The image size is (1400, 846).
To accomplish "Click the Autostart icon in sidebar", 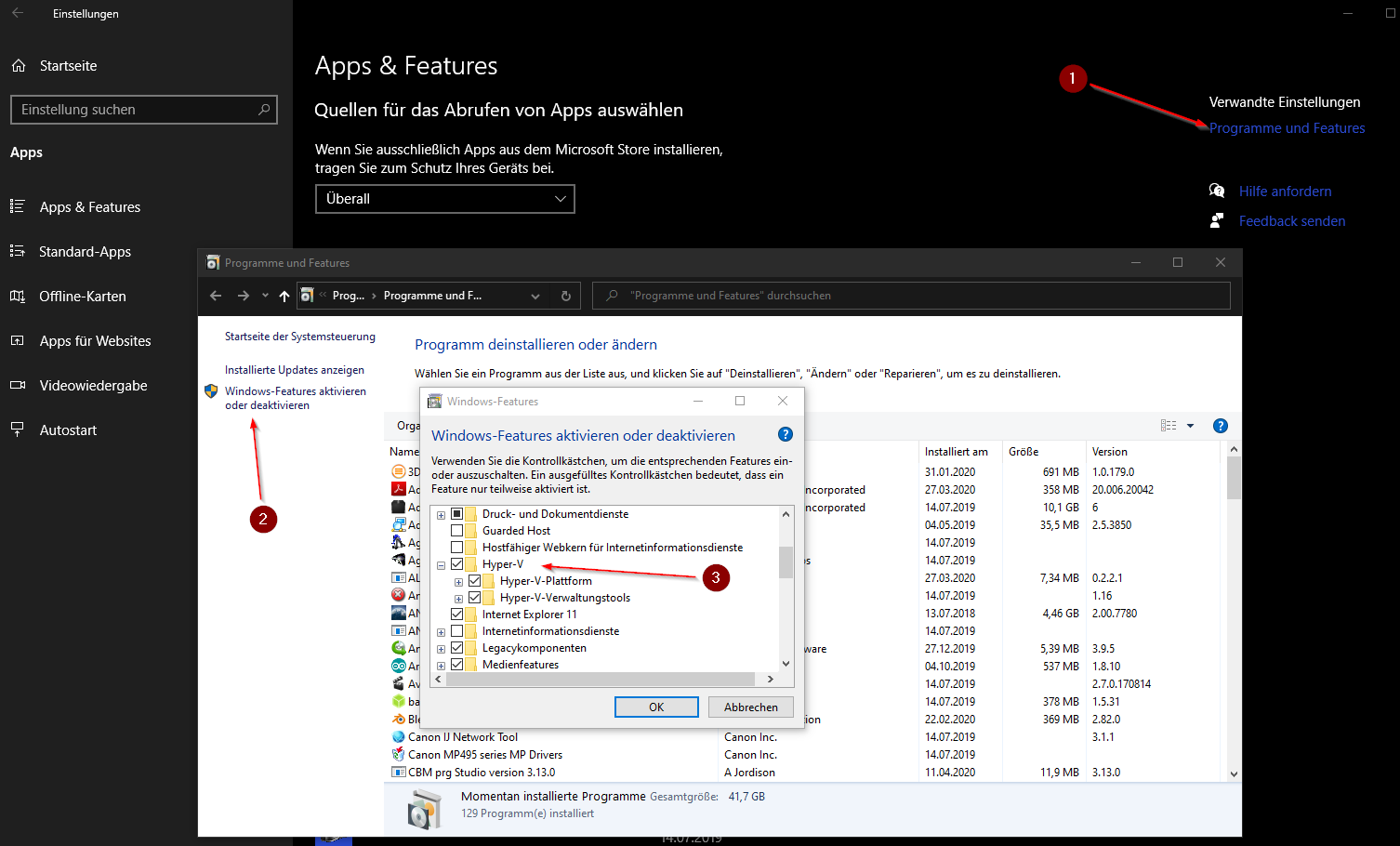I will coord(18,430).
